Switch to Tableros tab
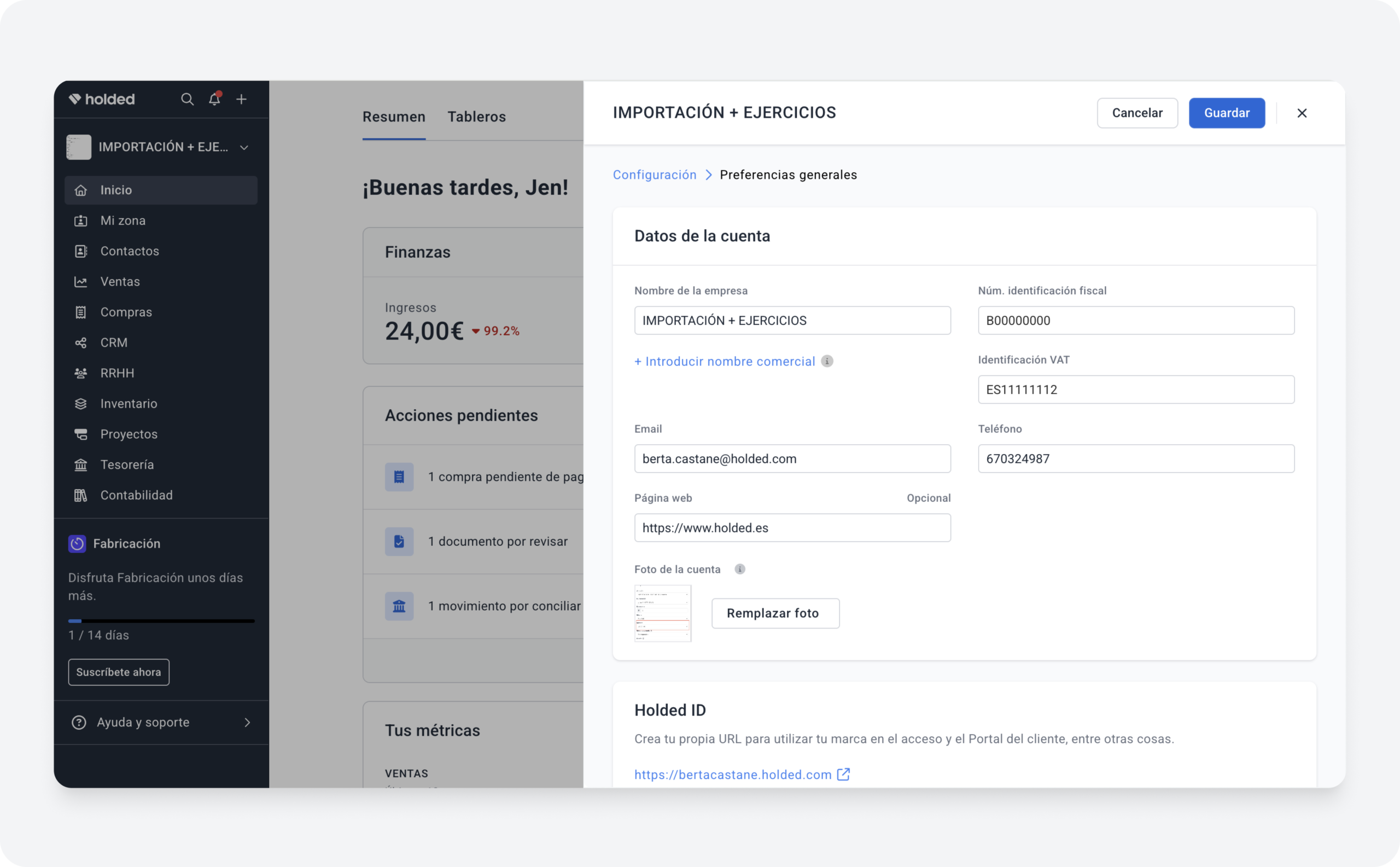 (476, 117)
